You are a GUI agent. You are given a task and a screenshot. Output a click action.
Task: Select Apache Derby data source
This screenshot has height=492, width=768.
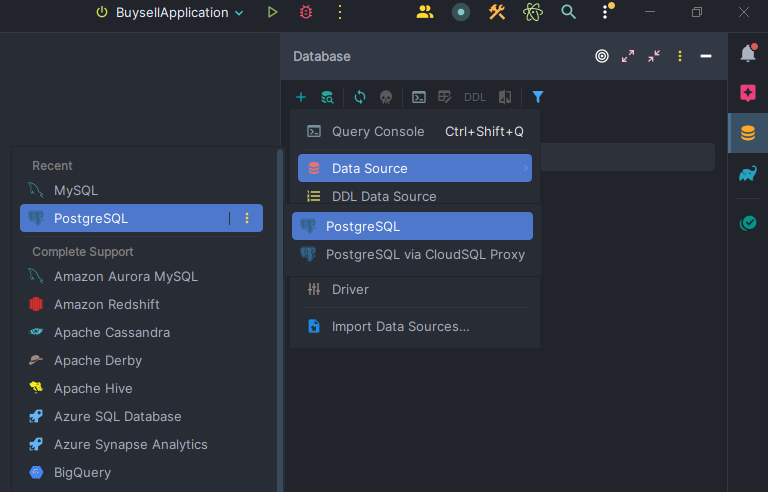[x=142, y=360]
